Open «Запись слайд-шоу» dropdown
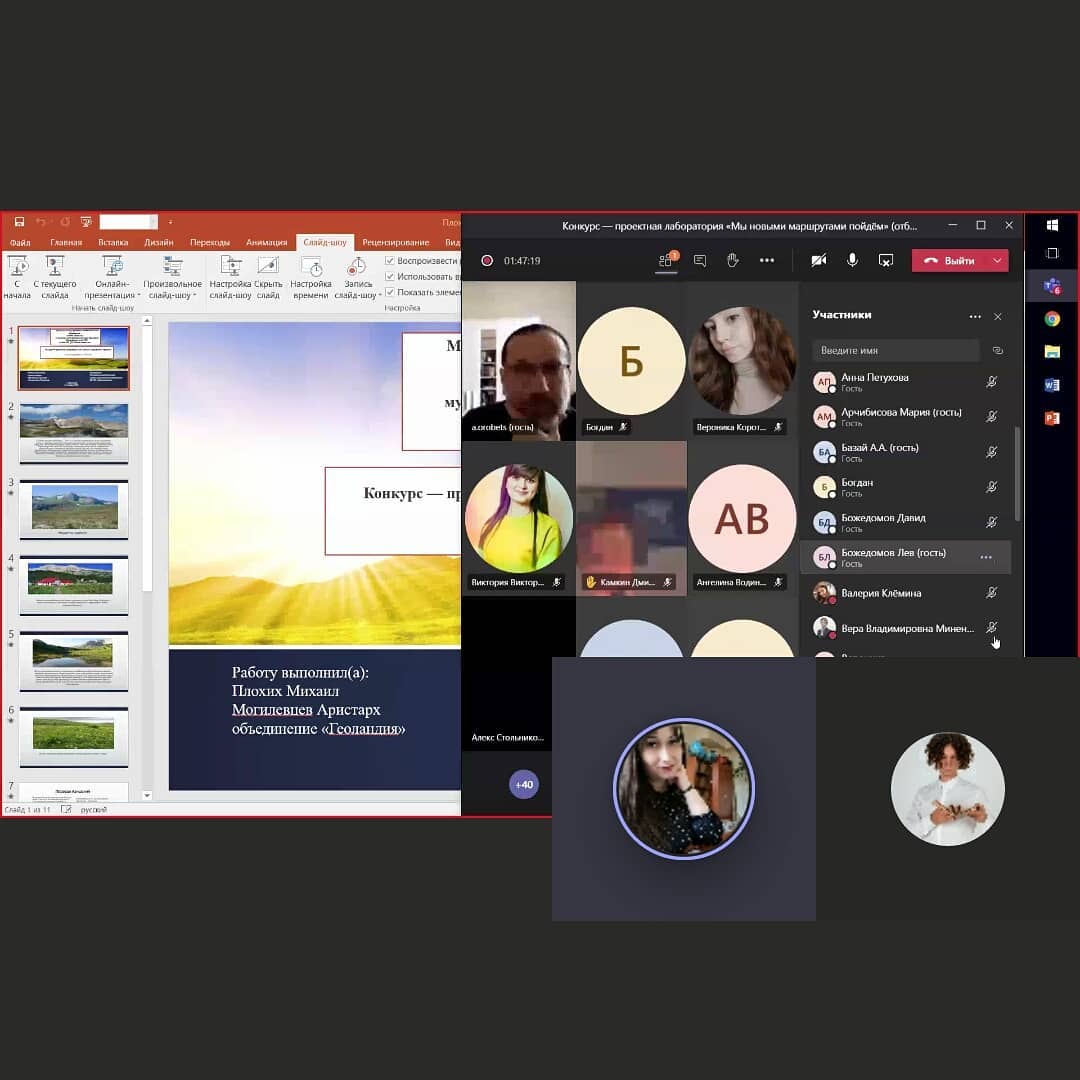This screenshot has height=1080, width=1080. [357, 277]
